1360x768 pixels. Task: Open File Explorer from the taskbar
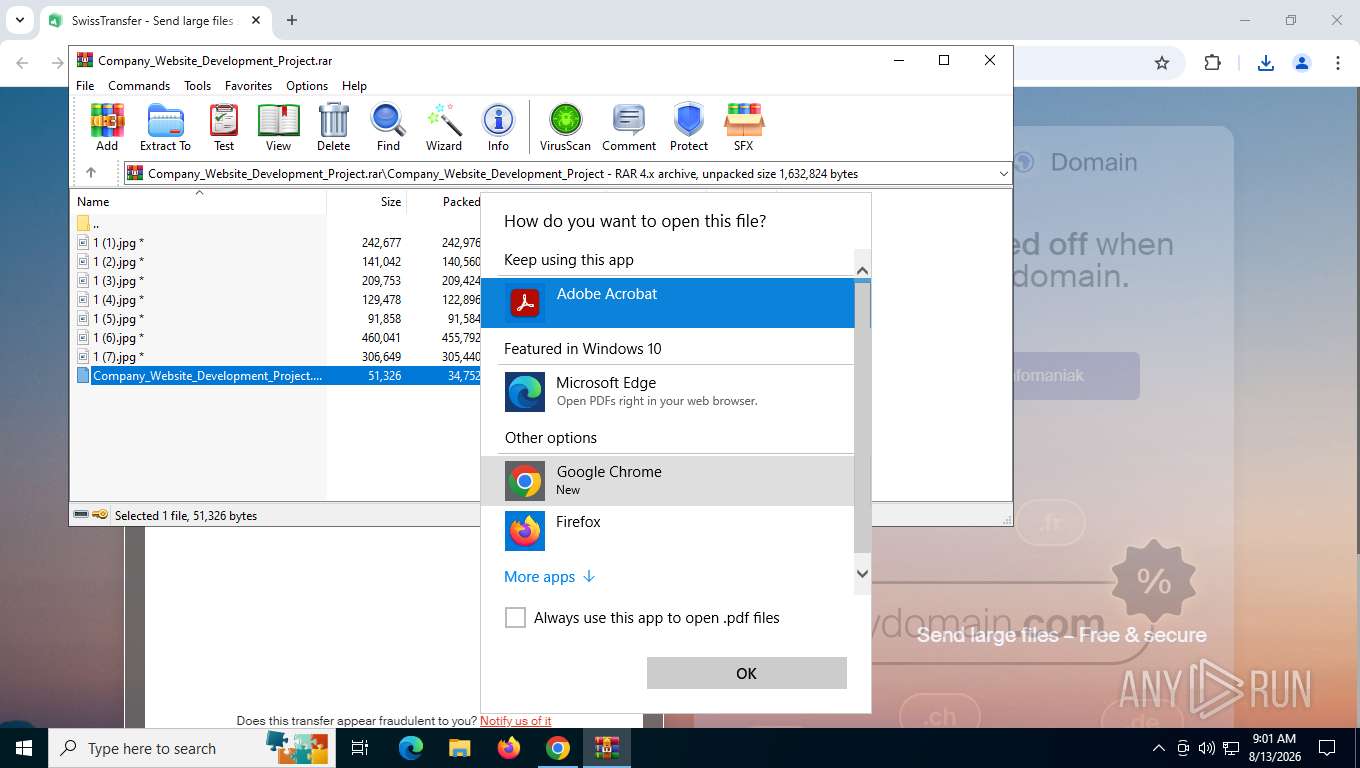(x=459, y=748)
